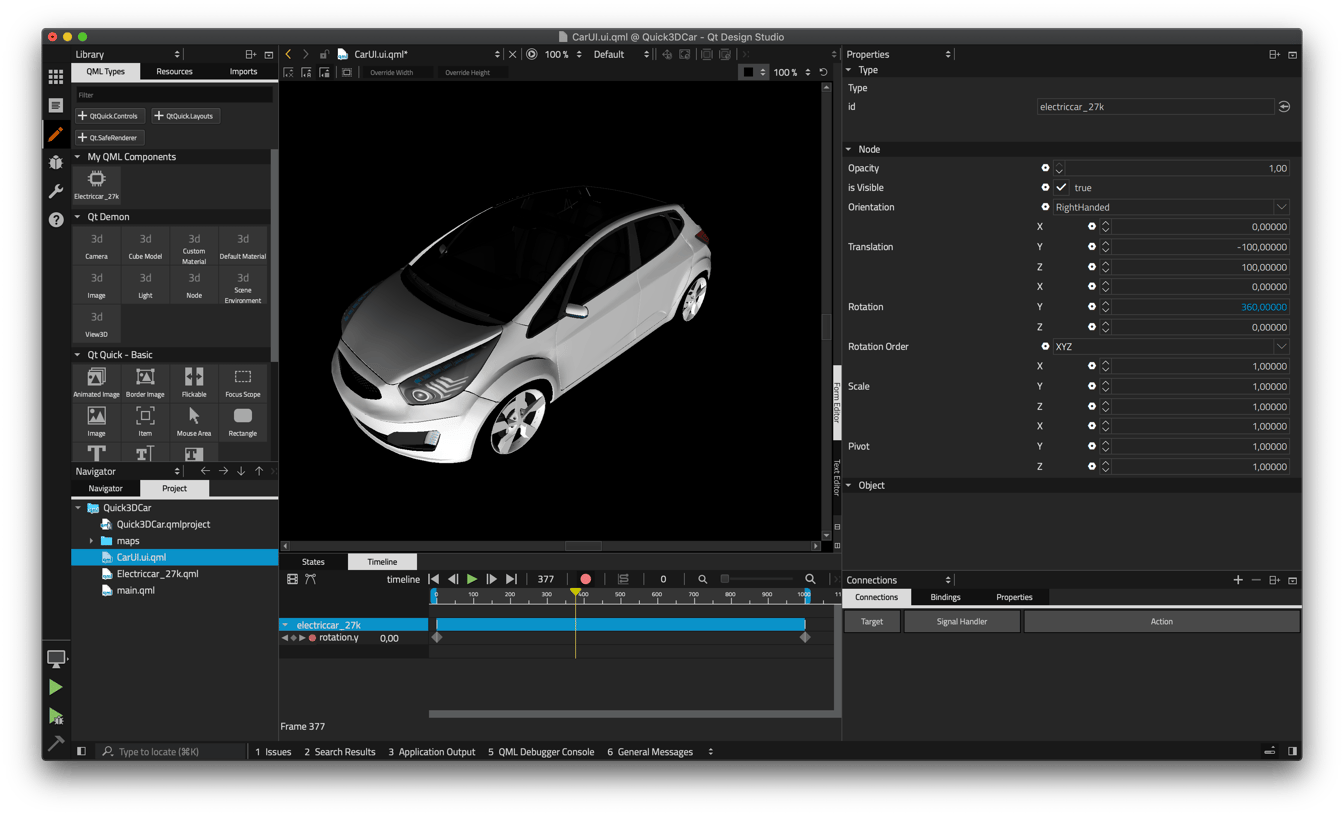This screenshot has height=816, width=1344.
Task: Open the Help mode question mark icon
Action: coord(56,220)
